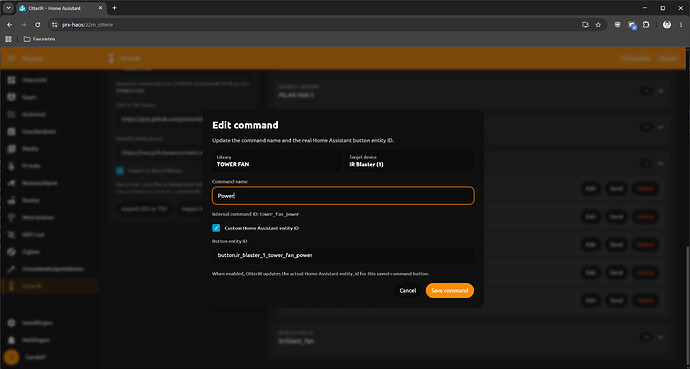Viewport: 690px width, 369px height.
Task: Expand the Favorieten bookmarks folder
Action: coord(39,39)
